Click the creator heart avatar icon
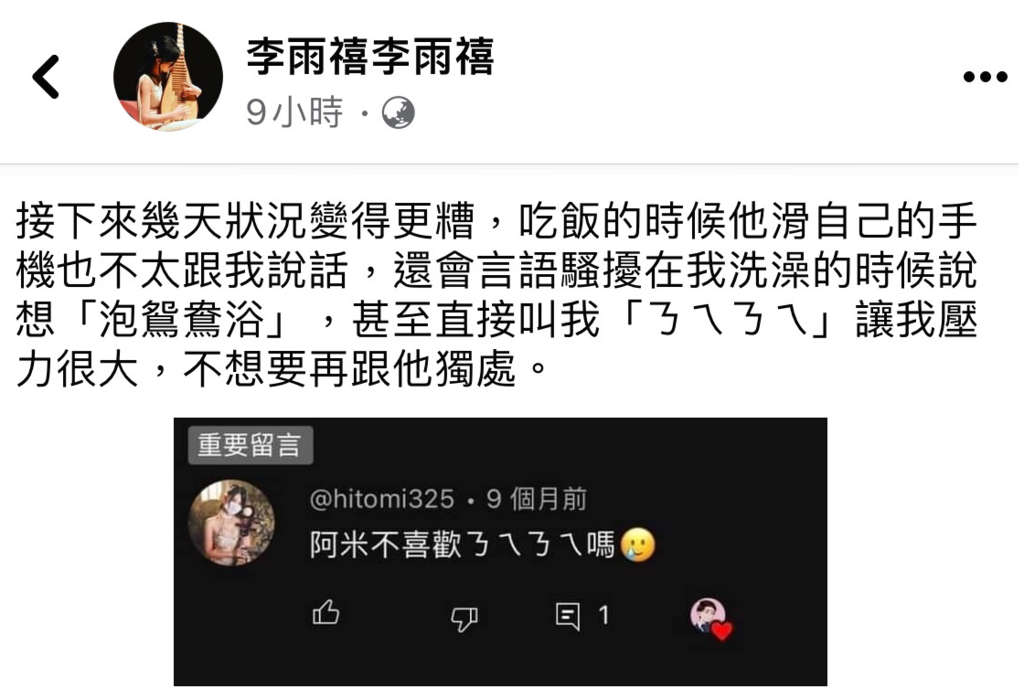1024x689 pixels. pyautogui.click(x=711, y=618)
